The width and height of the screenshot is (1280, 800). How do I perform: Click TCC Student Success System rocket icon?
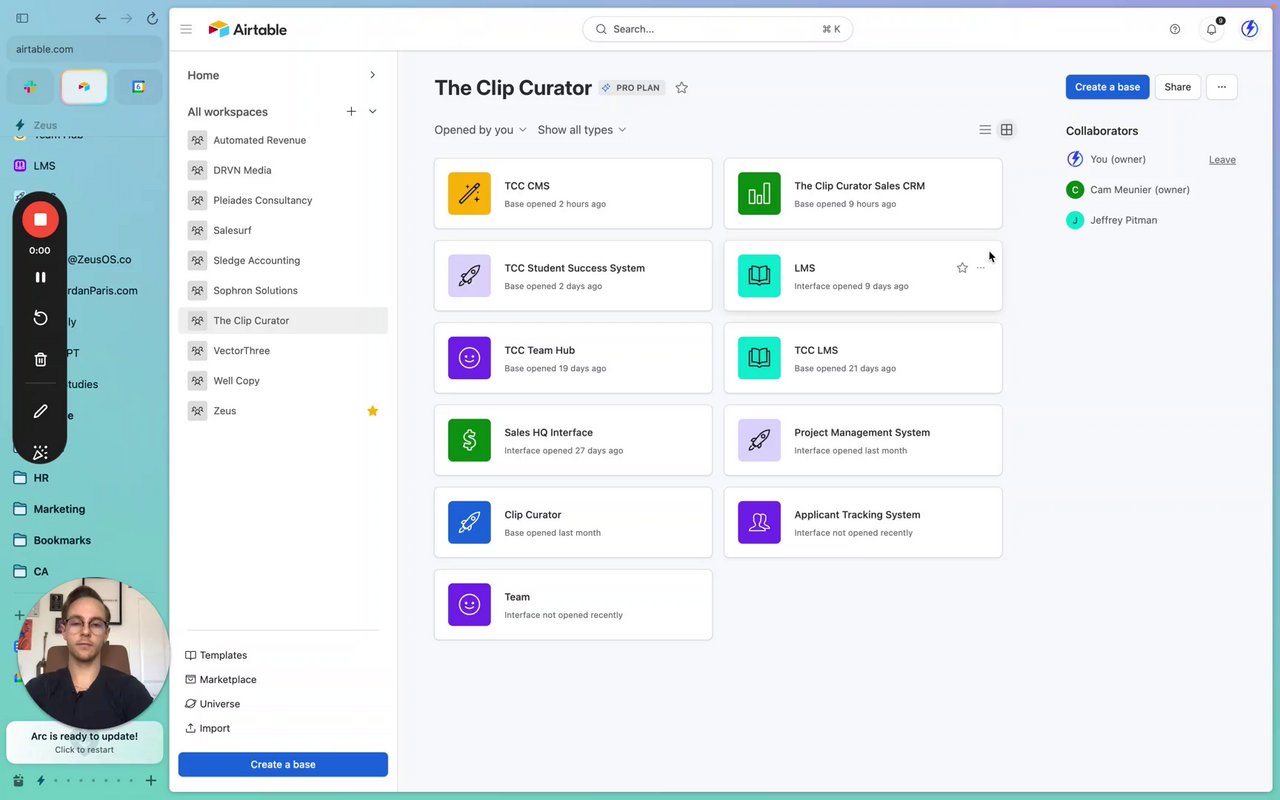point(469,276)
